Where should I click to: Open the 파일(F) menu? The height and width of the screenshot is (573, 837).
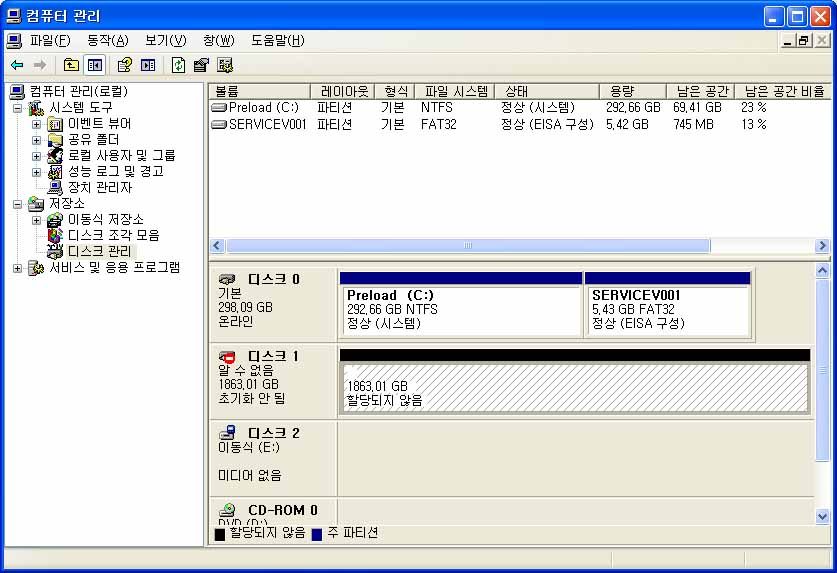[50, 41]
